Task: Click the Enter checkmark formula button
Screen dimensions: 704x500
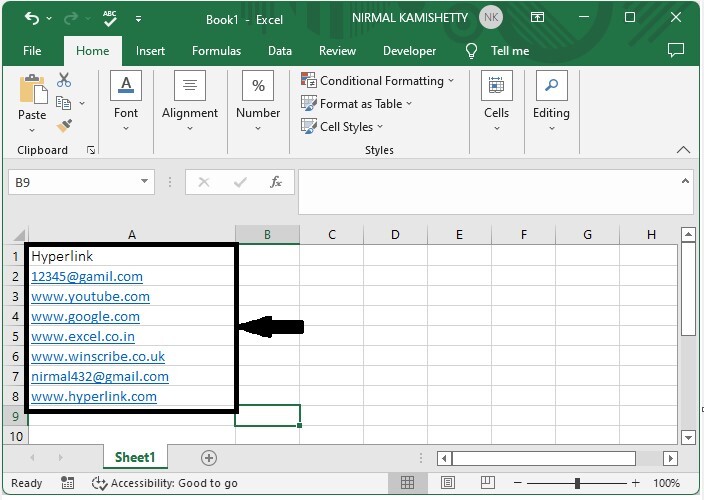Action: point(240,182)
